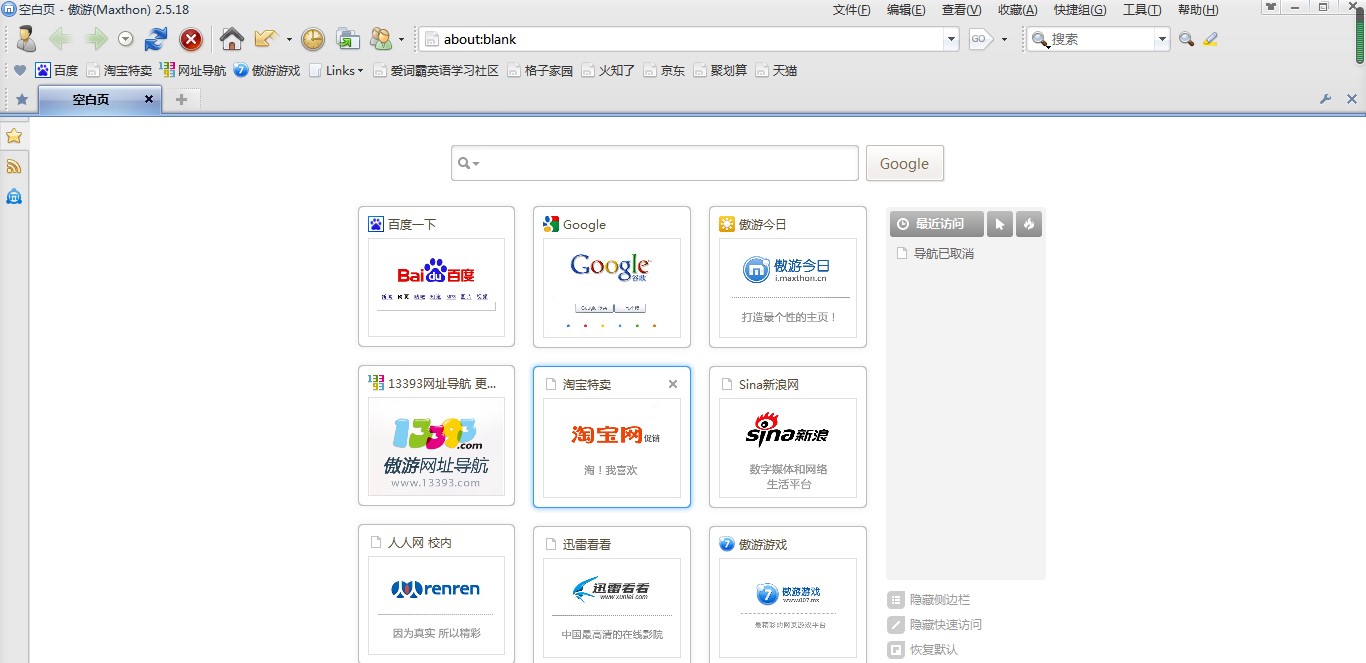Click the user avatar icon in toolbar
This screenshot has height=663, width=1366.
[x=26, y=40]
